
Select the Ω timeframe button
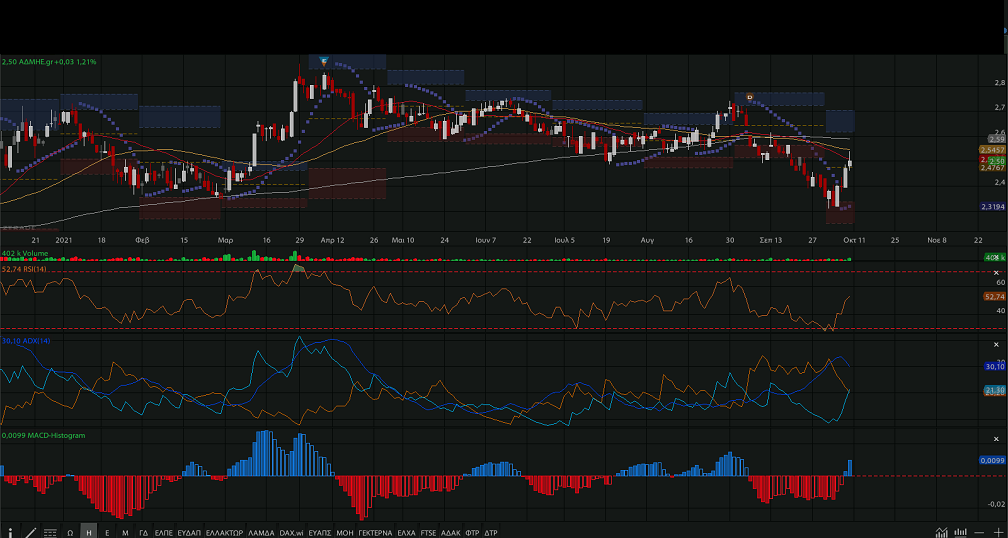(70, 532)
